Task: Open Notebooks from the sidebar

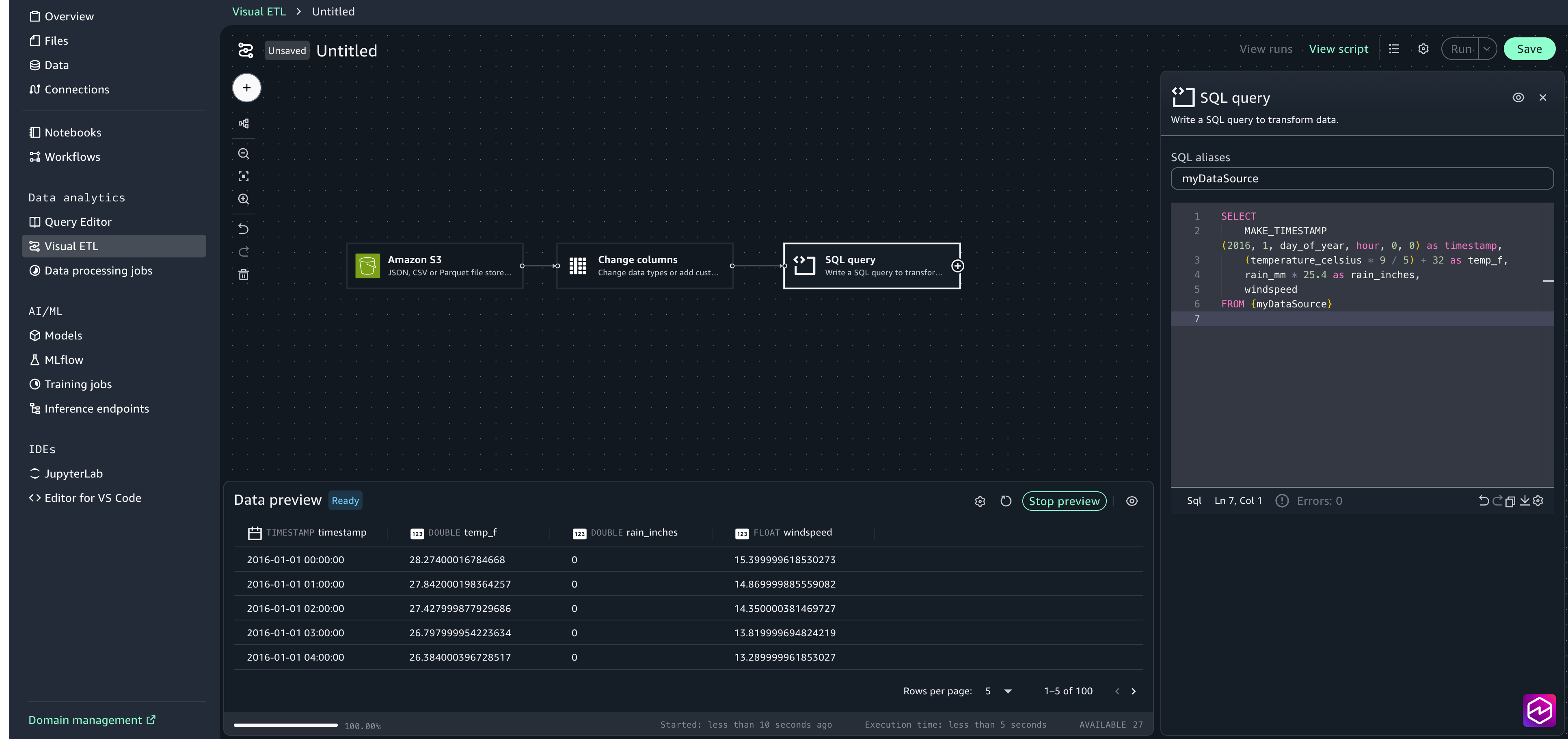Action: [72, 132]
